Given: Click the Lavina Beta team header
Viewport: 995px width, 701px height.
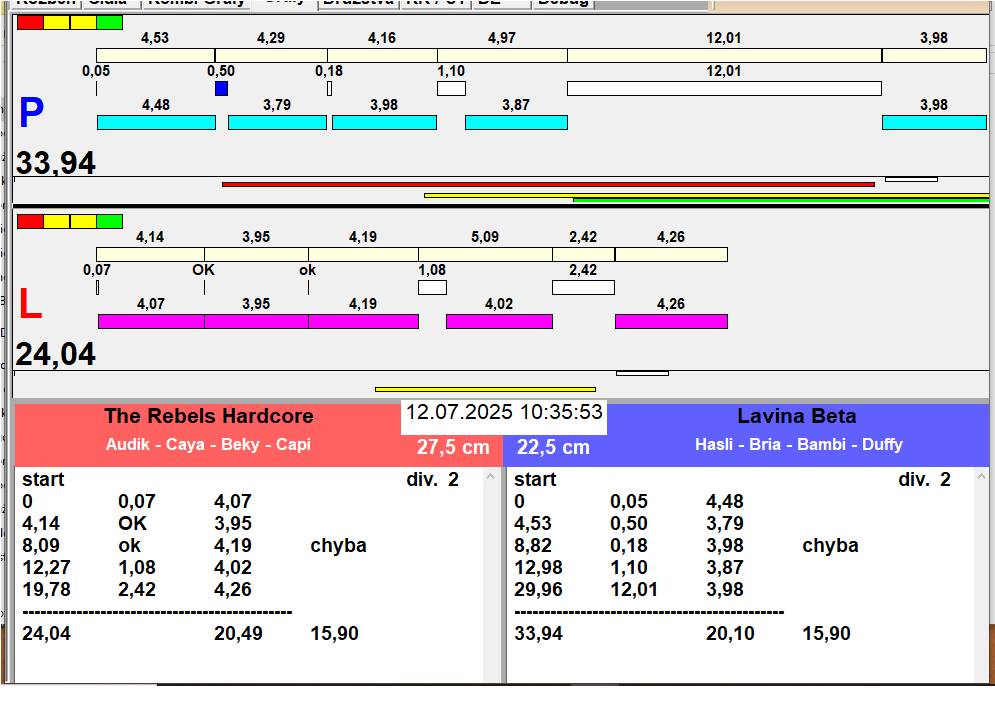Looking at the screenshot, I should [x=797, y=417].
